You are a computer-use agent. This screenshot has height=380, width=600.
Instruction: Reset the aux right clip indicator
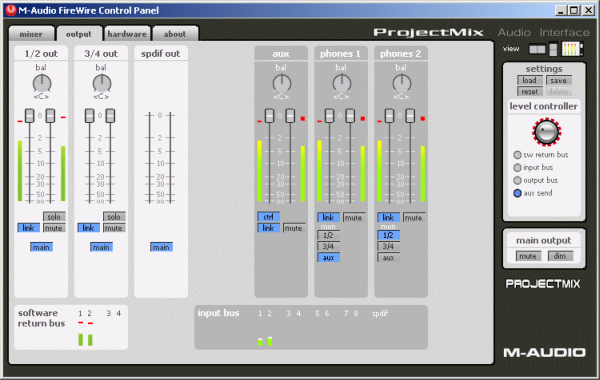(x=303, y=119)
